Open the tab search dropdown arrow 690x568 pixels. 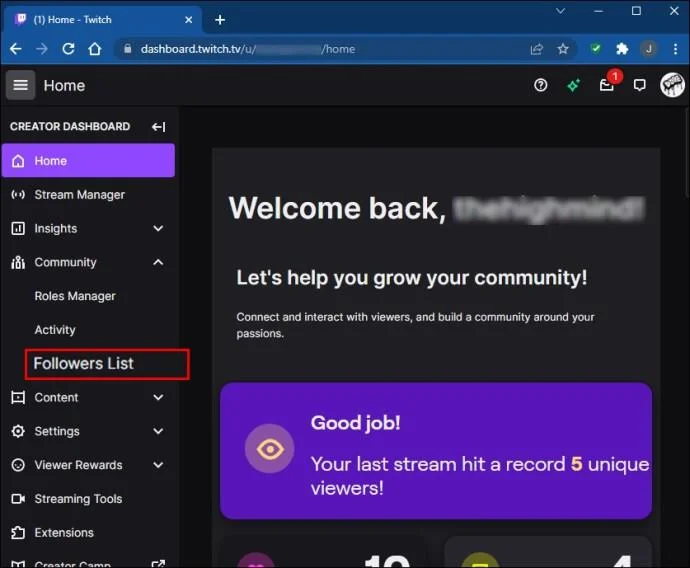(560, 11)
